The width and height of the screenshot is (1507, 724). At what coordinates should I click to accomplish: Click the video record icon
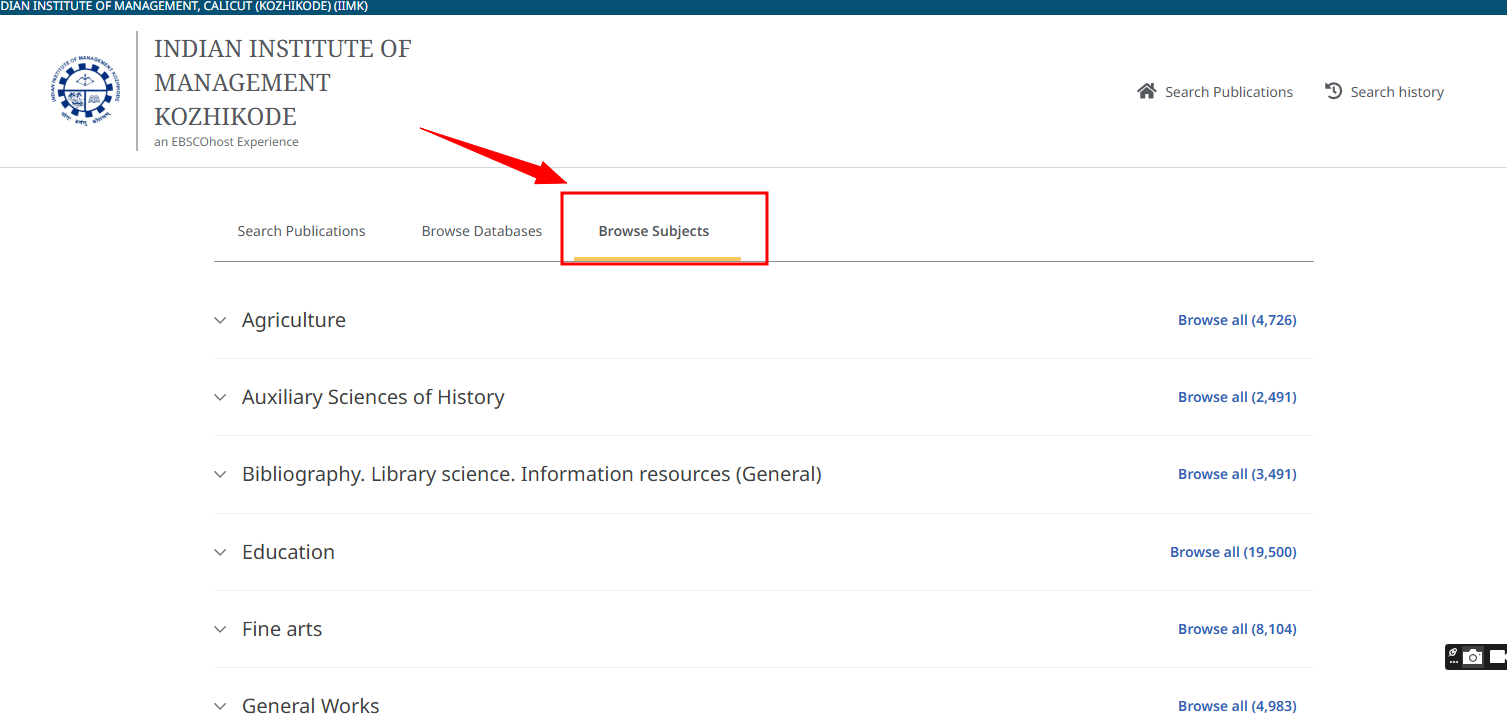tap(1497, 657)
